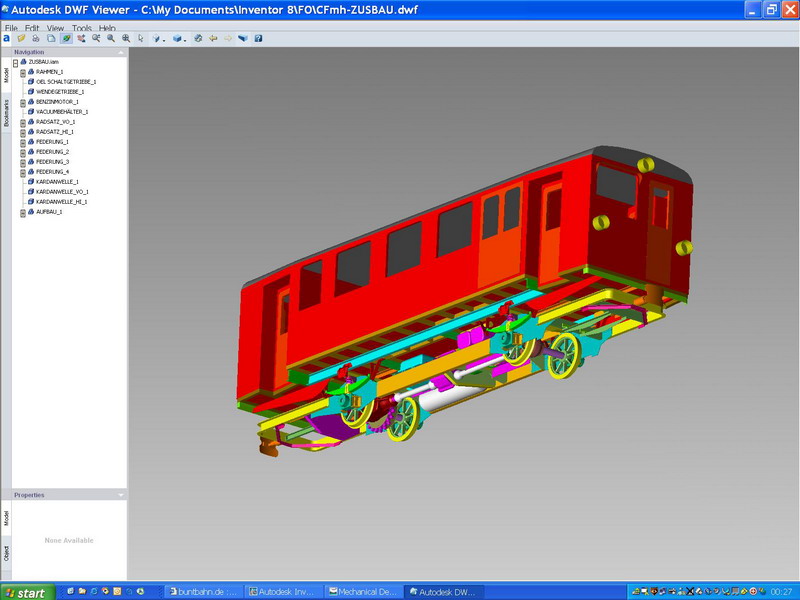Click the assembly icon beside FEDERUNG_4

[31, 172]
